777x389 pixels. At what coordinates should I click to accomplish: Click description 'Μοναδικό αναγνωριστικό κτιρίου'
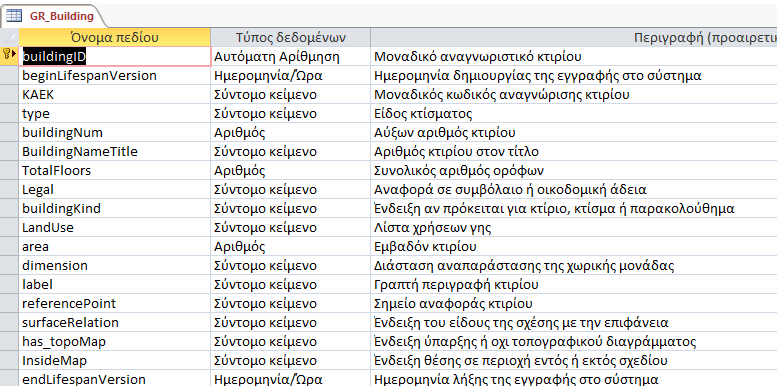(x=478, y=56)
